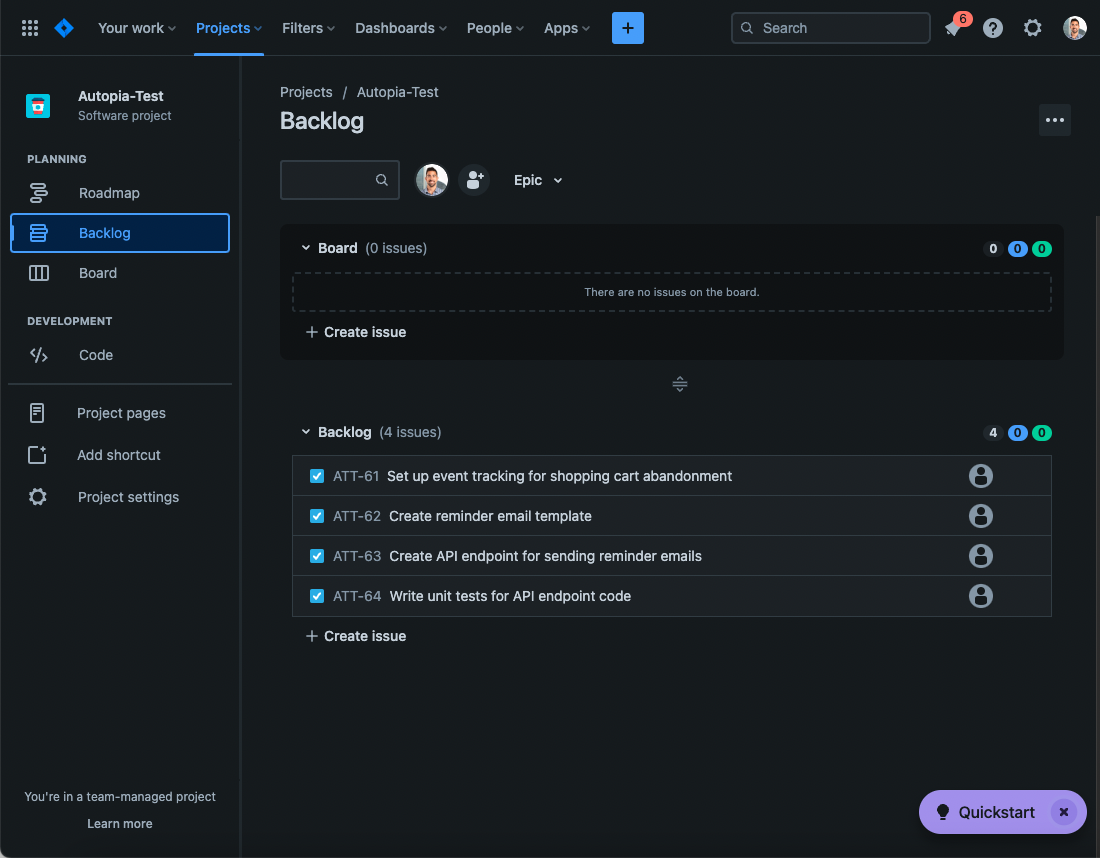Click the blue Create plus button

tap(627, 28)
